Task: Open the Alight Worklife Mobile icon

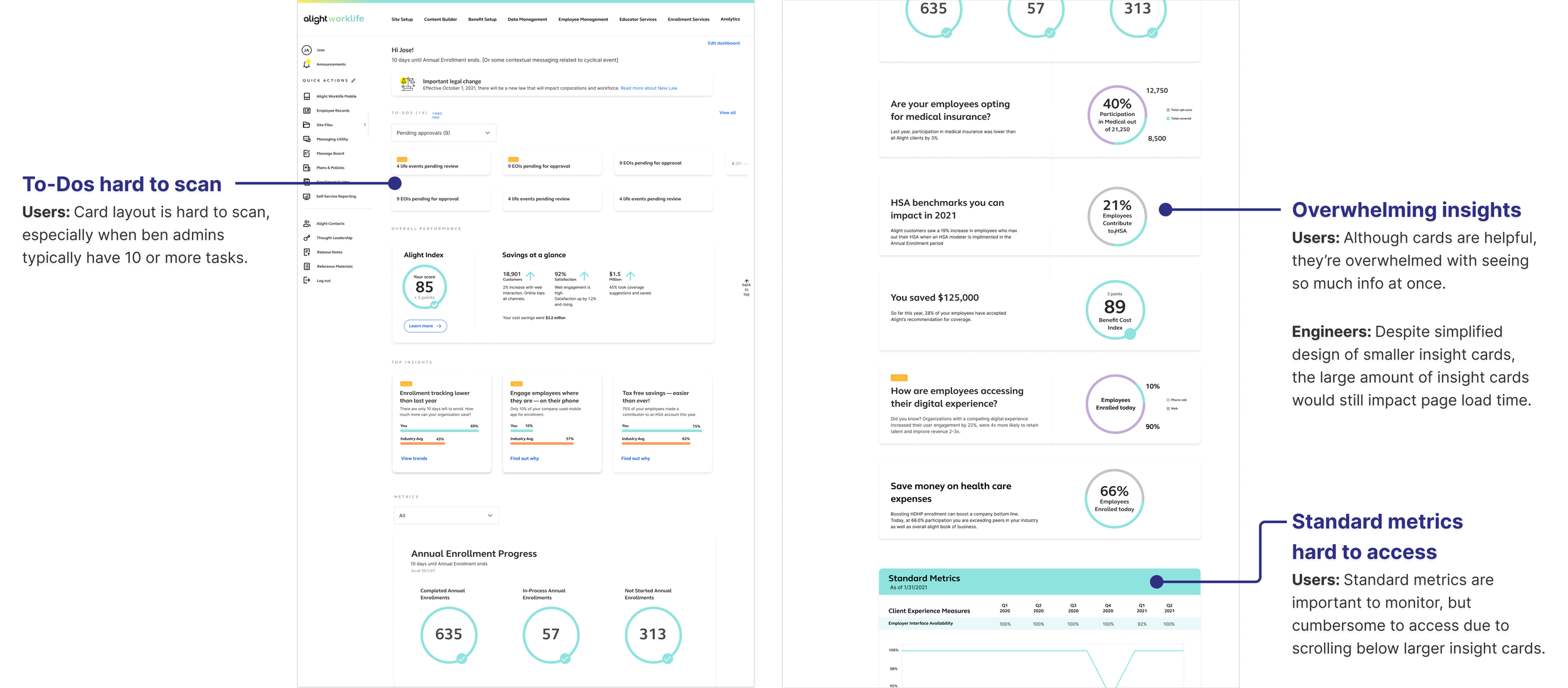Action: [x=307, y=97]
